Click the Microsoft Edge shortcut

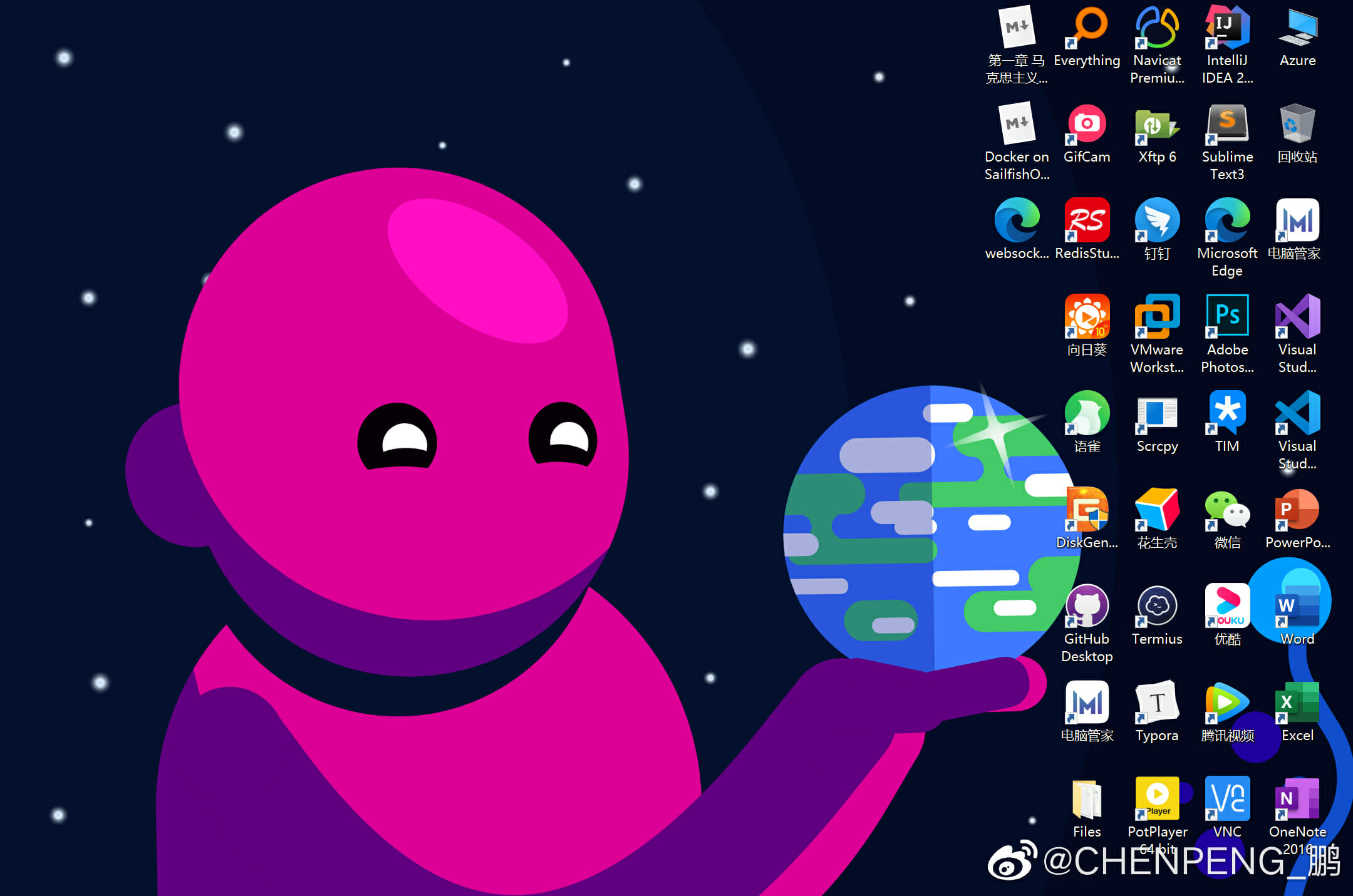pos(1227,220)
